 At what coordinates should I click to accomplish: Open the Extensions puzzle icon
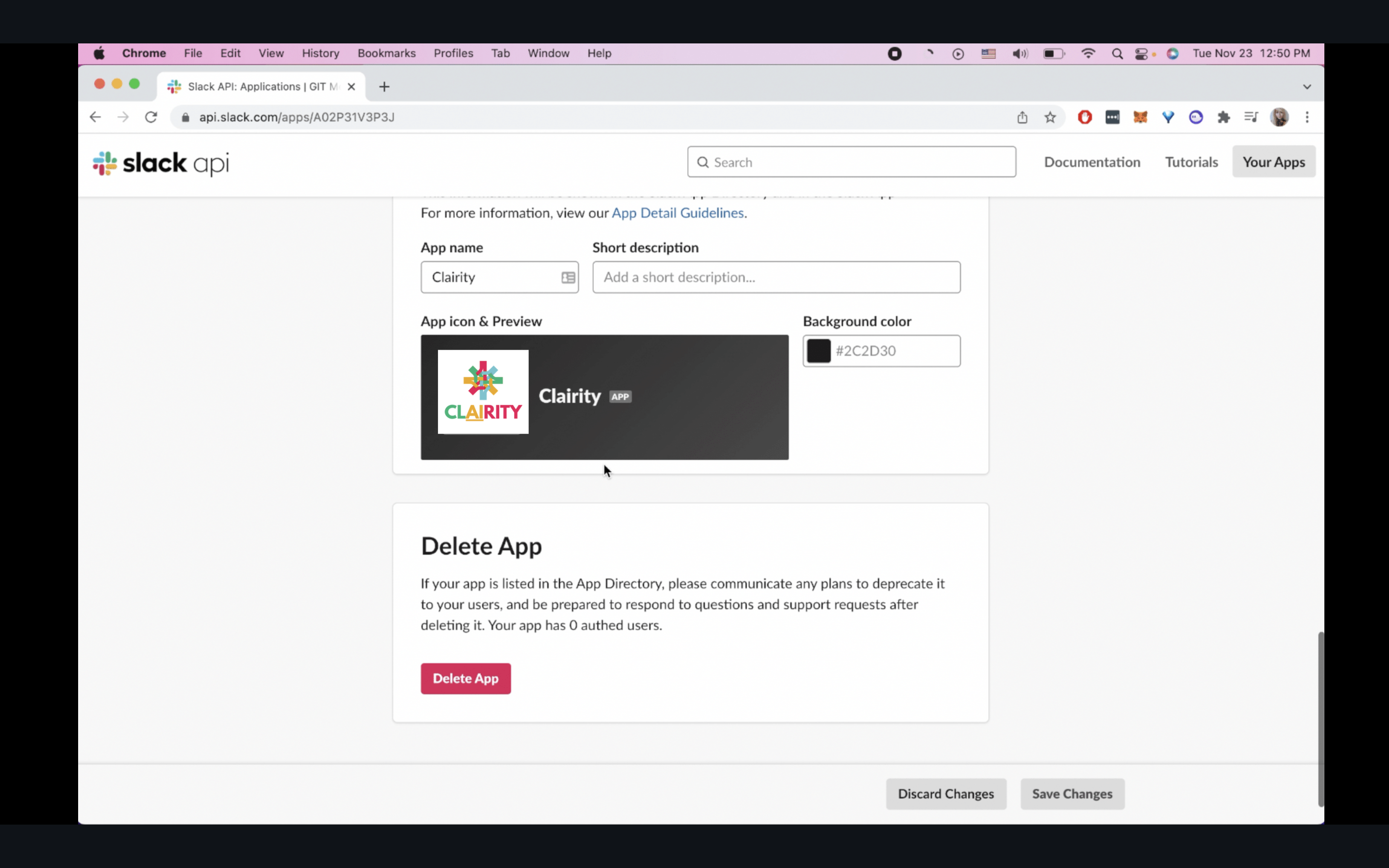1223,117
